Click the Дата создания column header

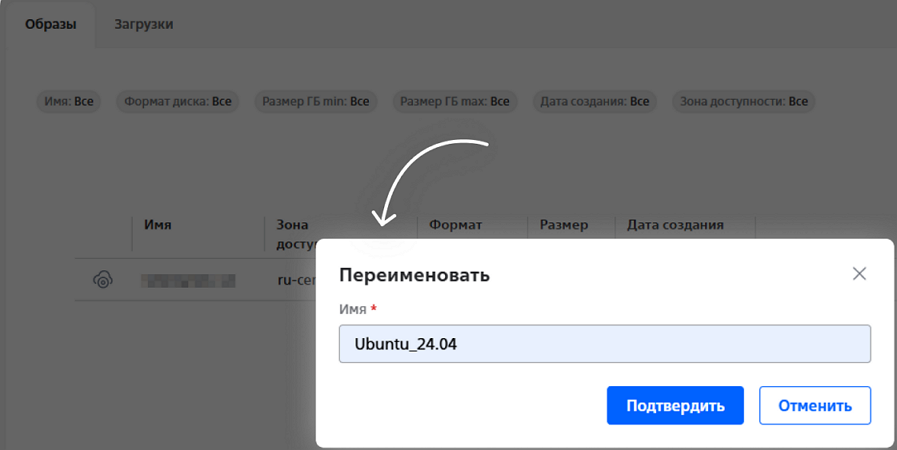(675, 225)
